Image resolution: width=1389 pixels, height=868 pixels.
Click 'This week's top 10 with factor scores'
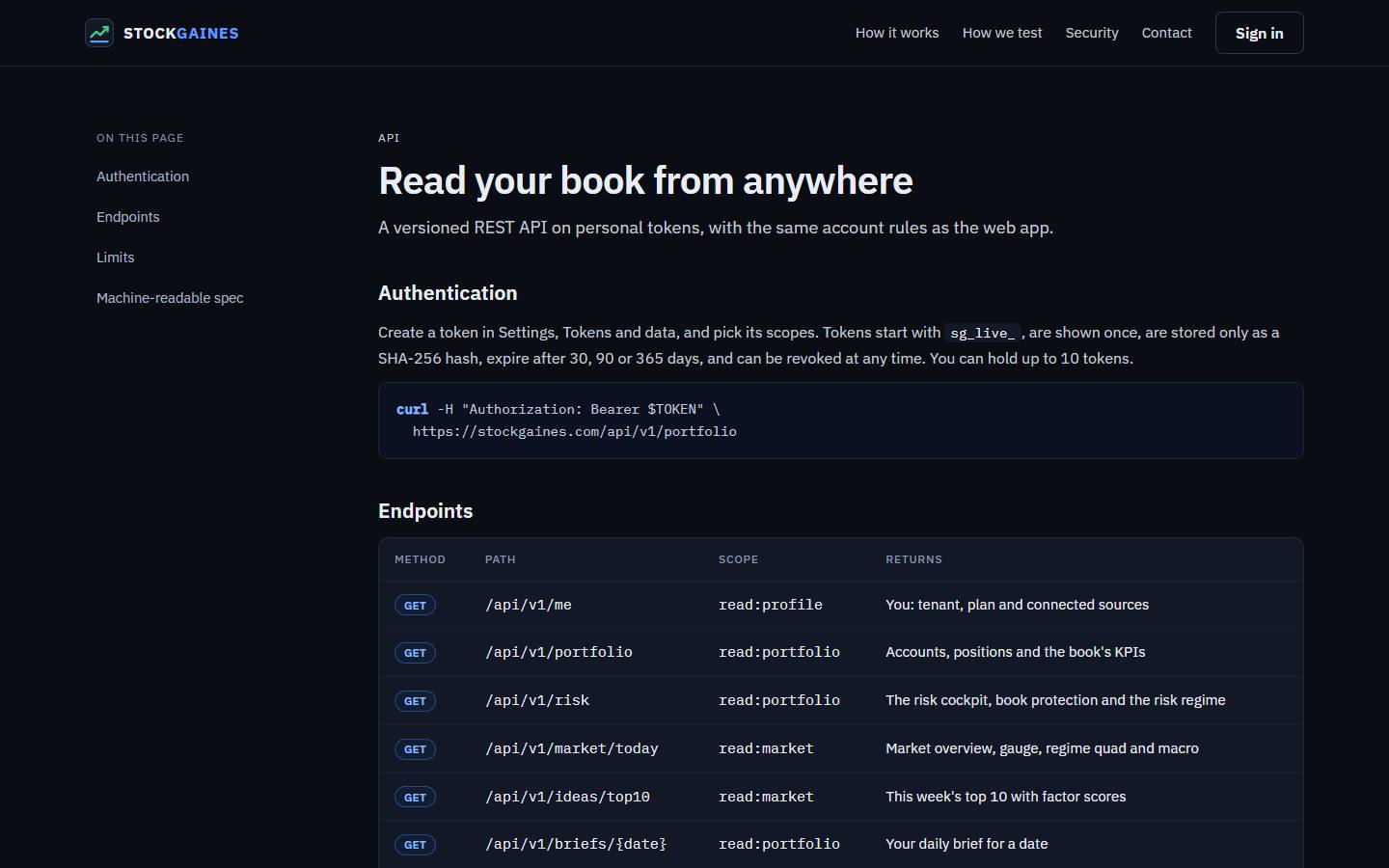click(x=1006, y=797)
